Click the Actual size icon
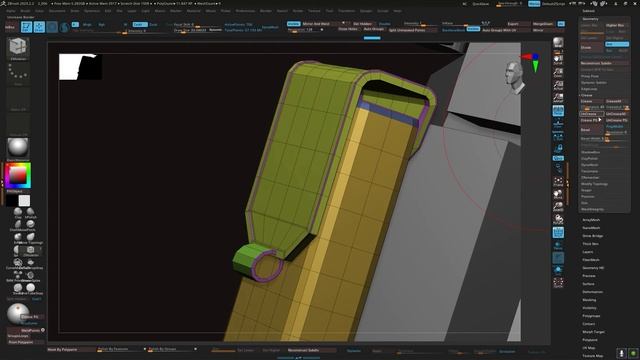Viewport: 640px width, 360px height. click(558, 85)
